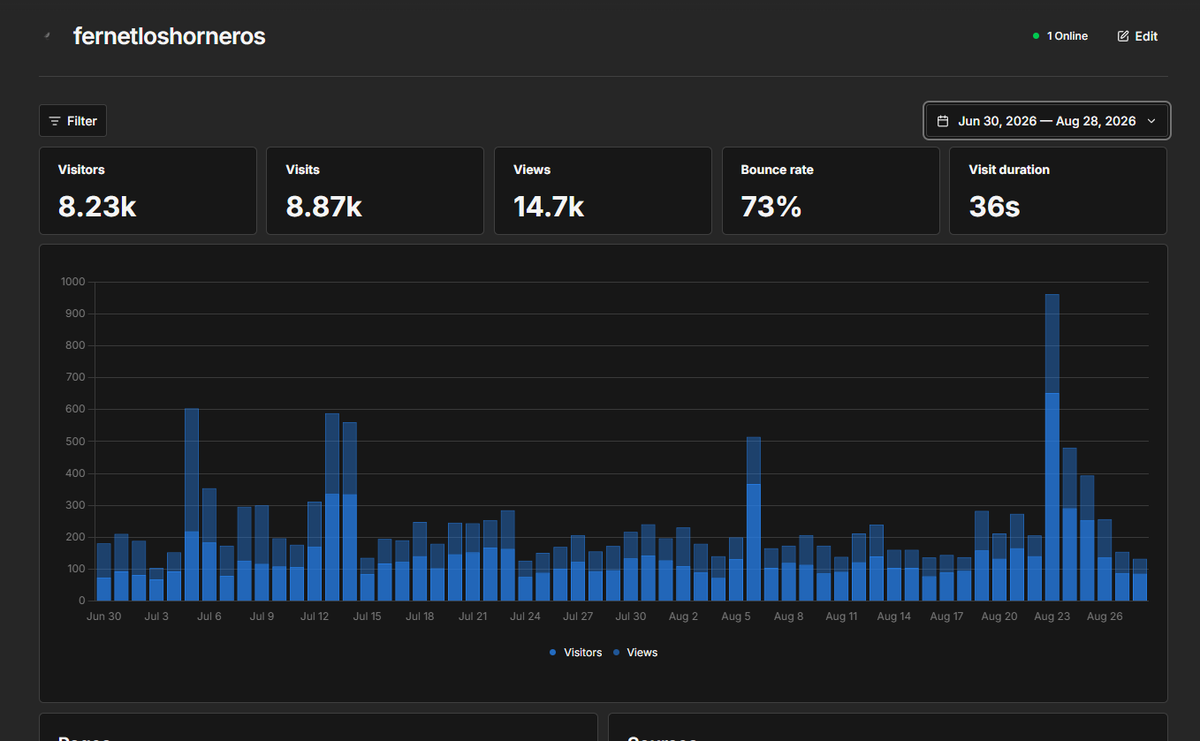
Task: Open the Filter button
Action: (x=73, y=121)
